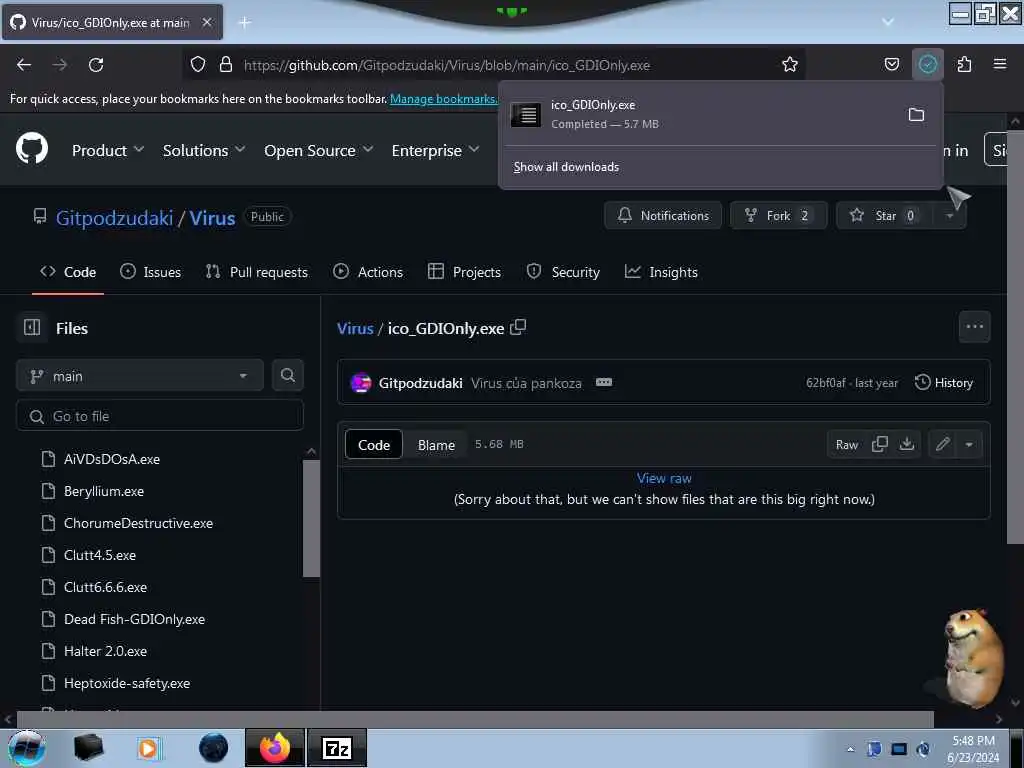Bookmark this page with the star icon
The image size is (1024, 768).
click(790, 65)
